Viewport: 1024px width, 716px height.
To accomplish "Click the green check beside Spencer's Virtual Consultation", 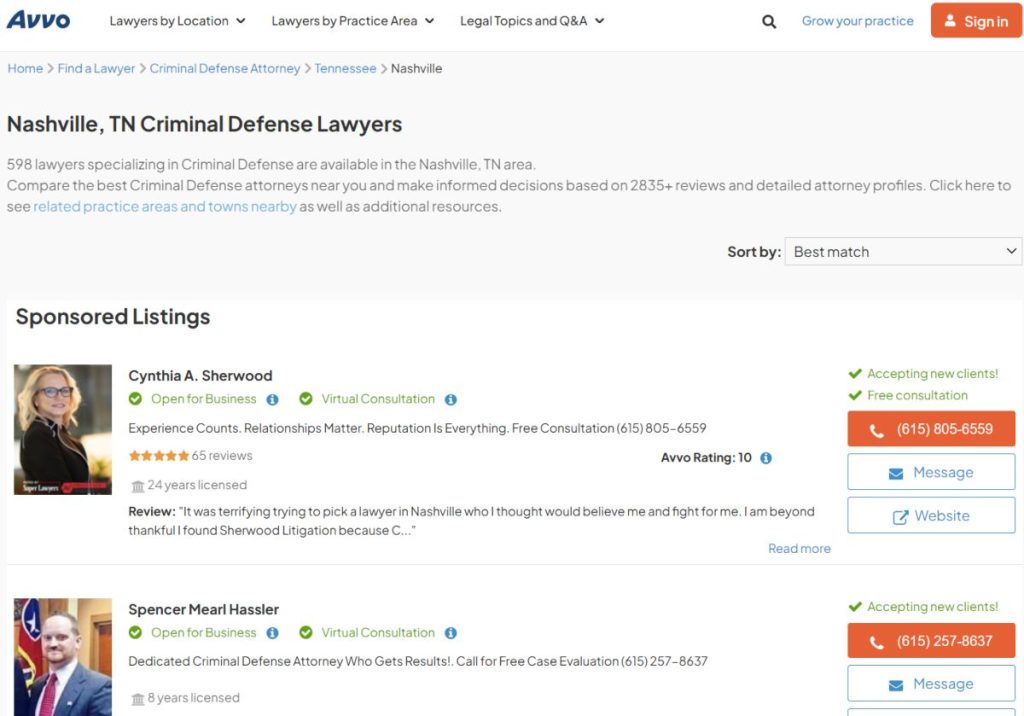I will tap(306, 632).
